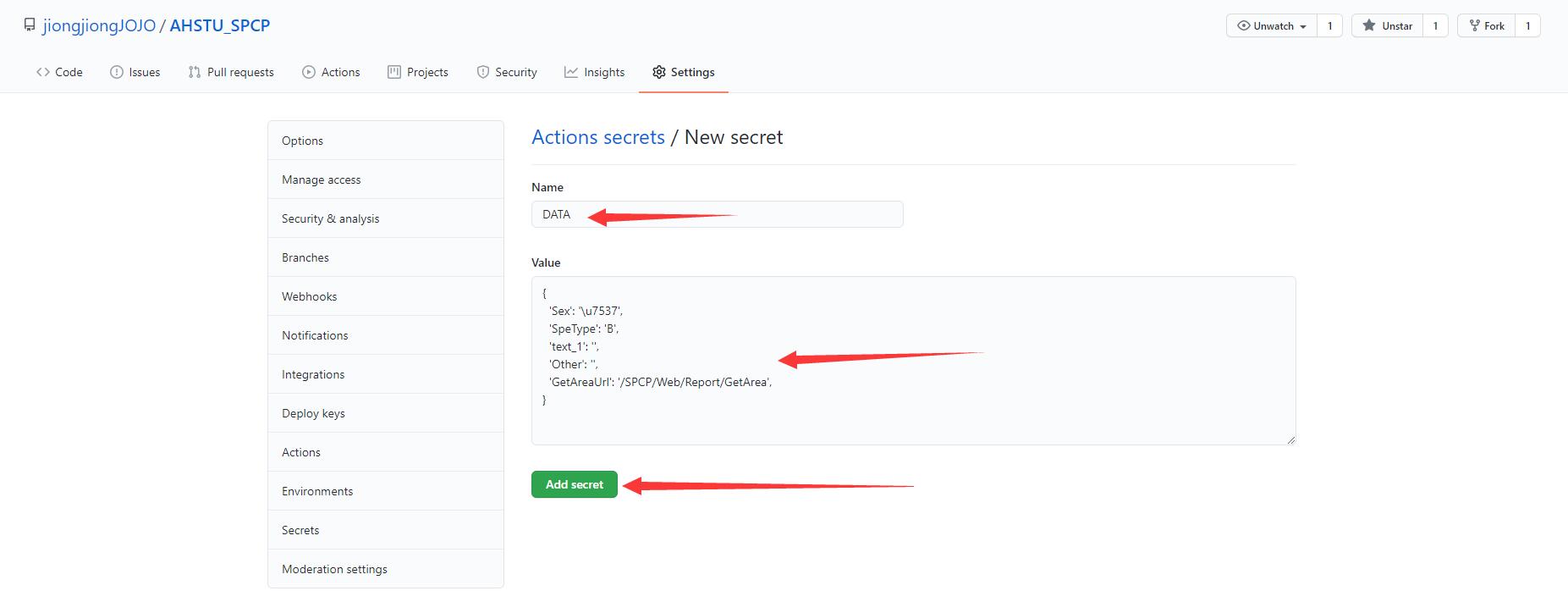View the Insights tab
Viewport: 1568px width, 602px height.
click(595, 72)
